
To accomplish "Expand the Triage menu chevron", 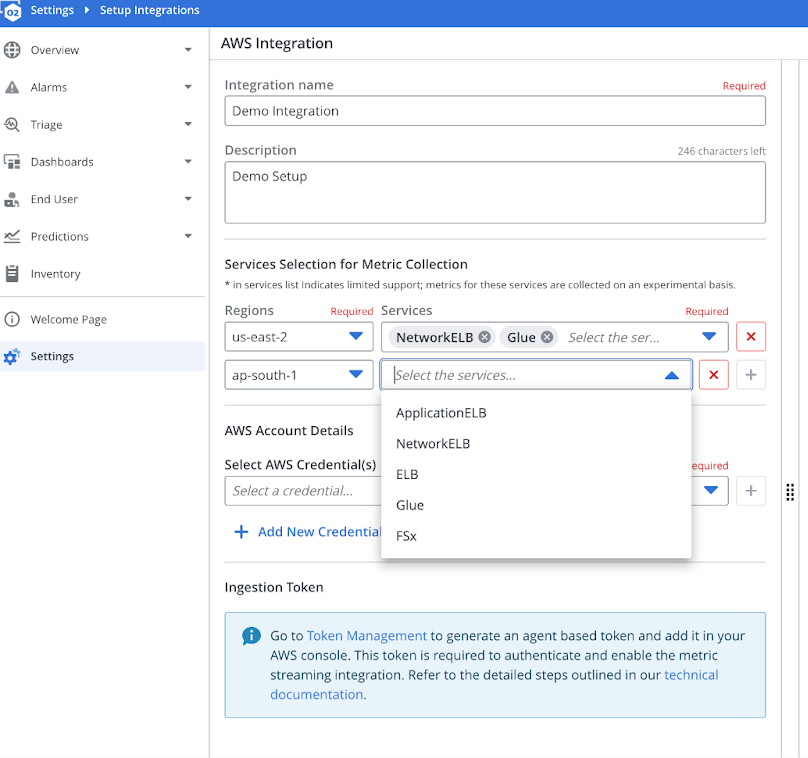I will coord(188,124).
